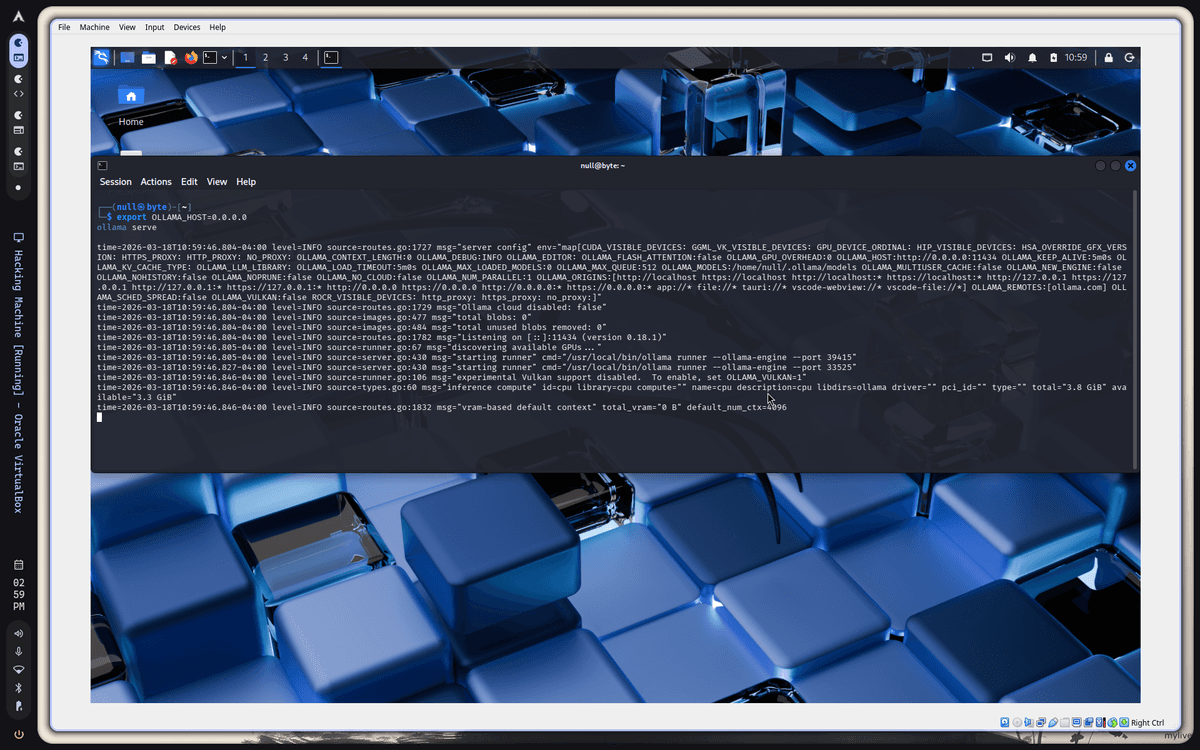Open the Home folder desktop icon

tap(131, 104)
